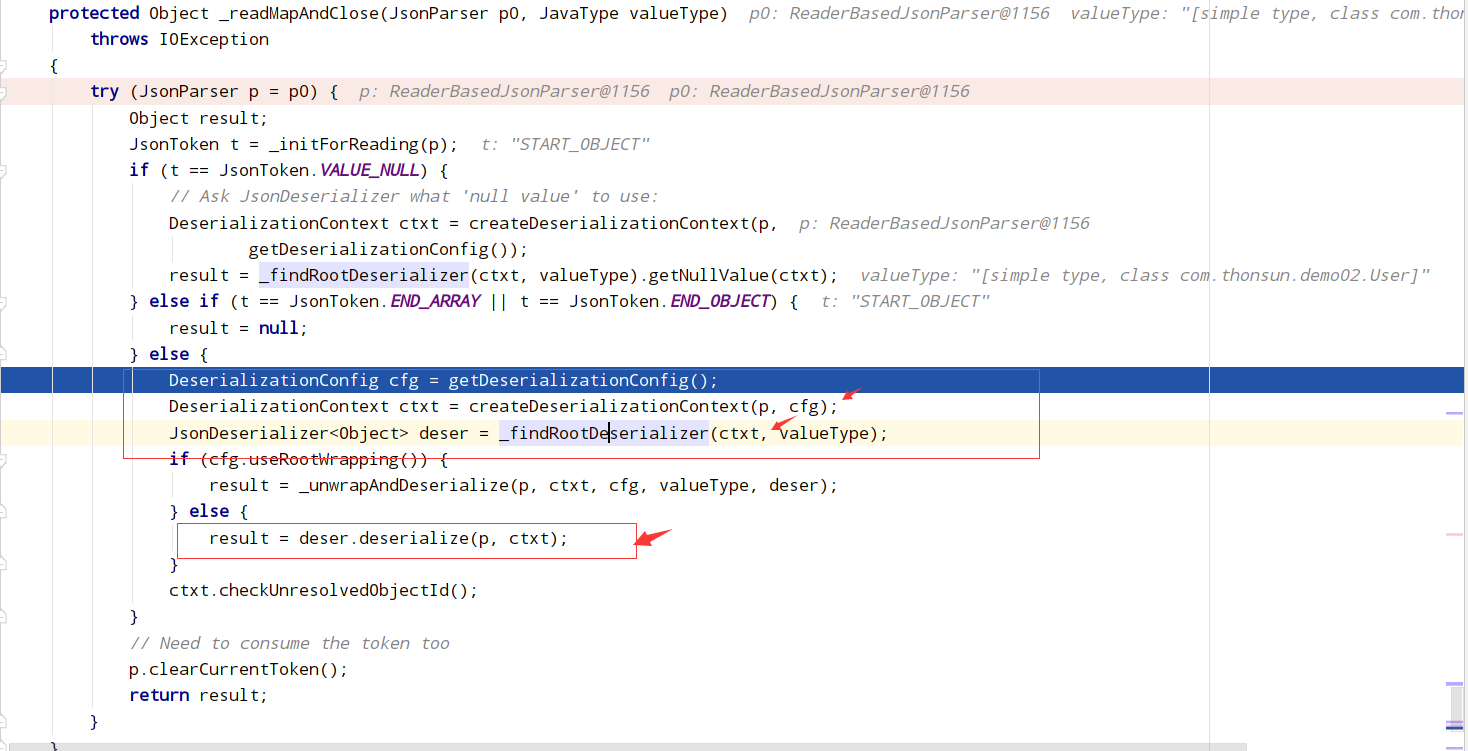The height and width of the screenshot is (751, 1468).
Task: Click the 'Need to consume the token too' comment
Action: point(290,643)
